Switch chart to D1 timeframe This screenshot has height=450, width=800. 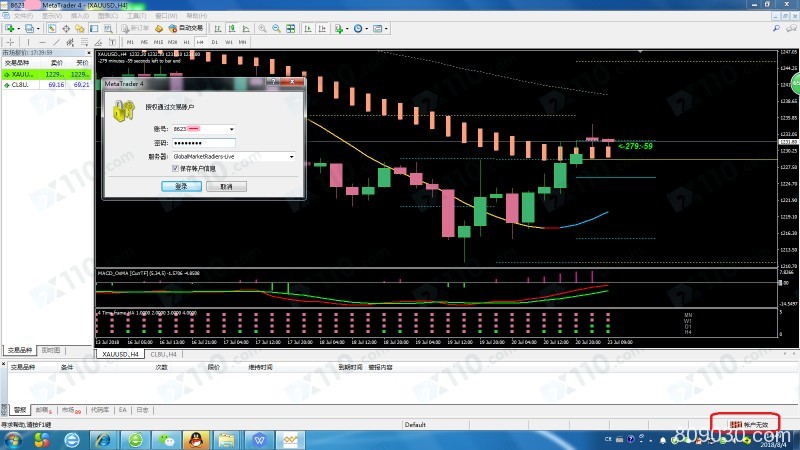(214, 42)
